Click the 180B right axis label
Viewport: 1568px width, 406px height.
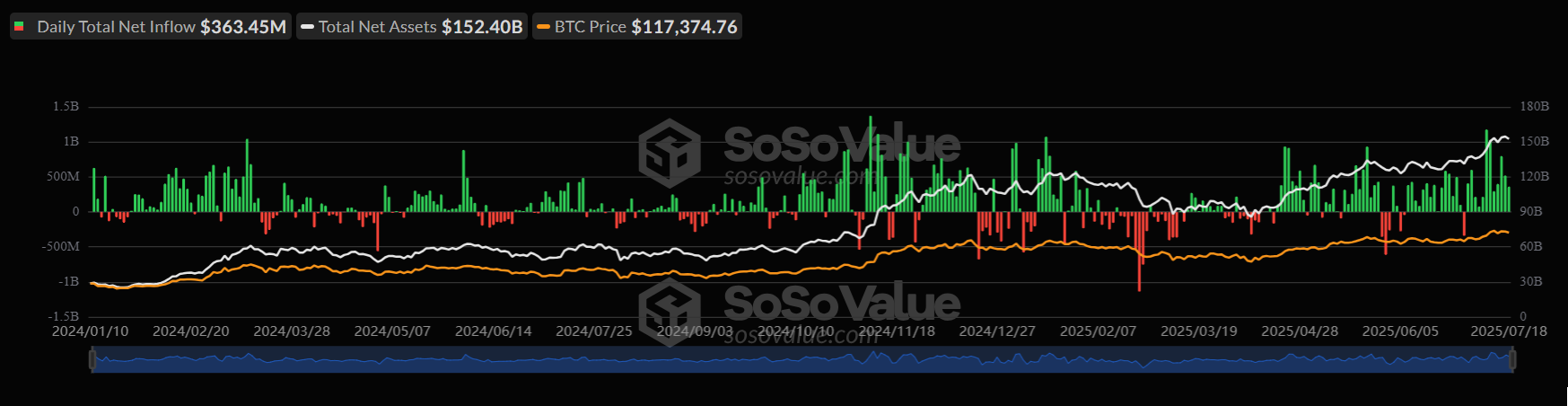1534,107
